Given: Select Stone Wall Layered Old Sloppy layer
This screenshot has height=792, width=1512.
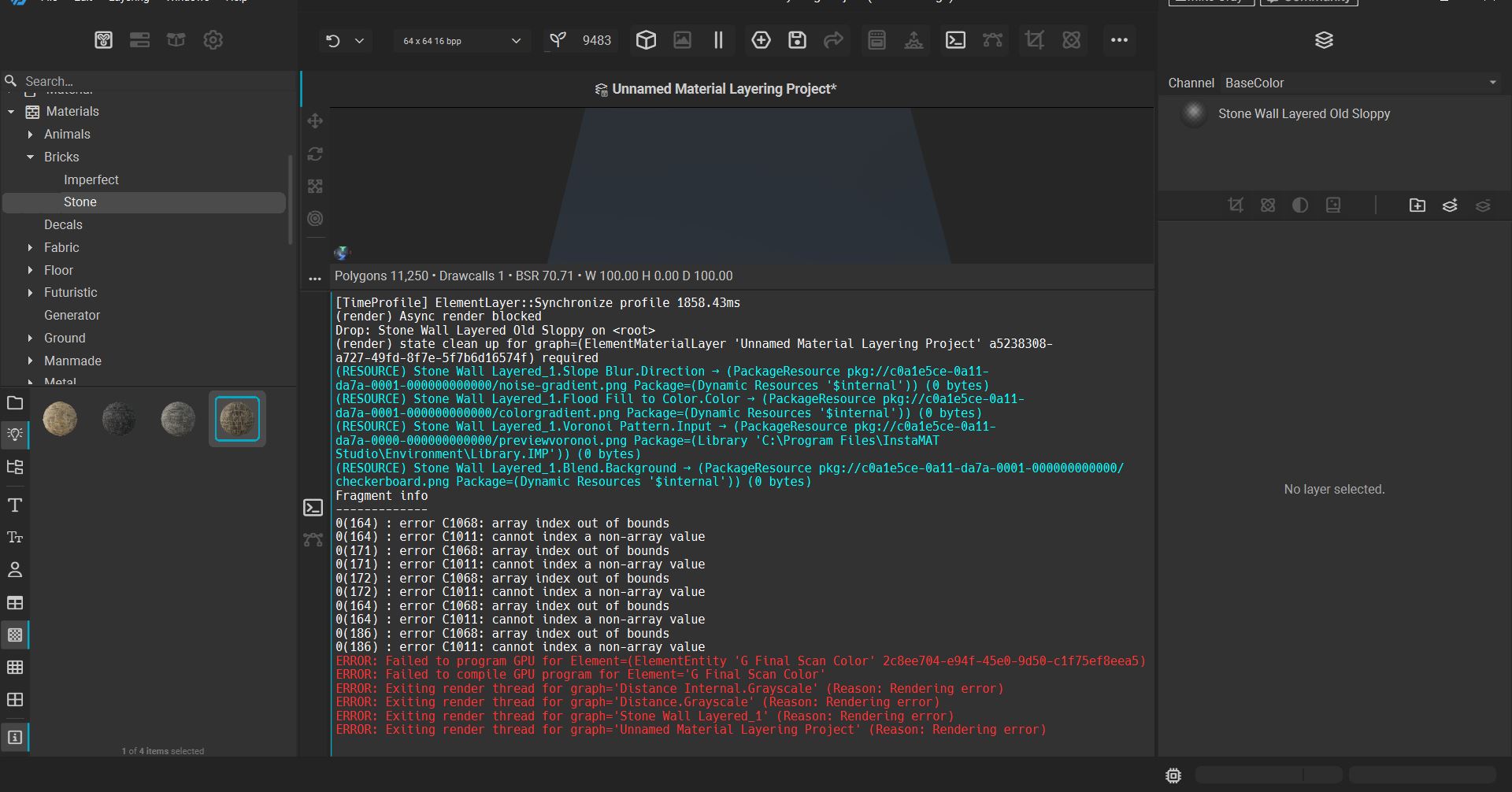Looking at the screenshot, I should (x=1303, y=114).
